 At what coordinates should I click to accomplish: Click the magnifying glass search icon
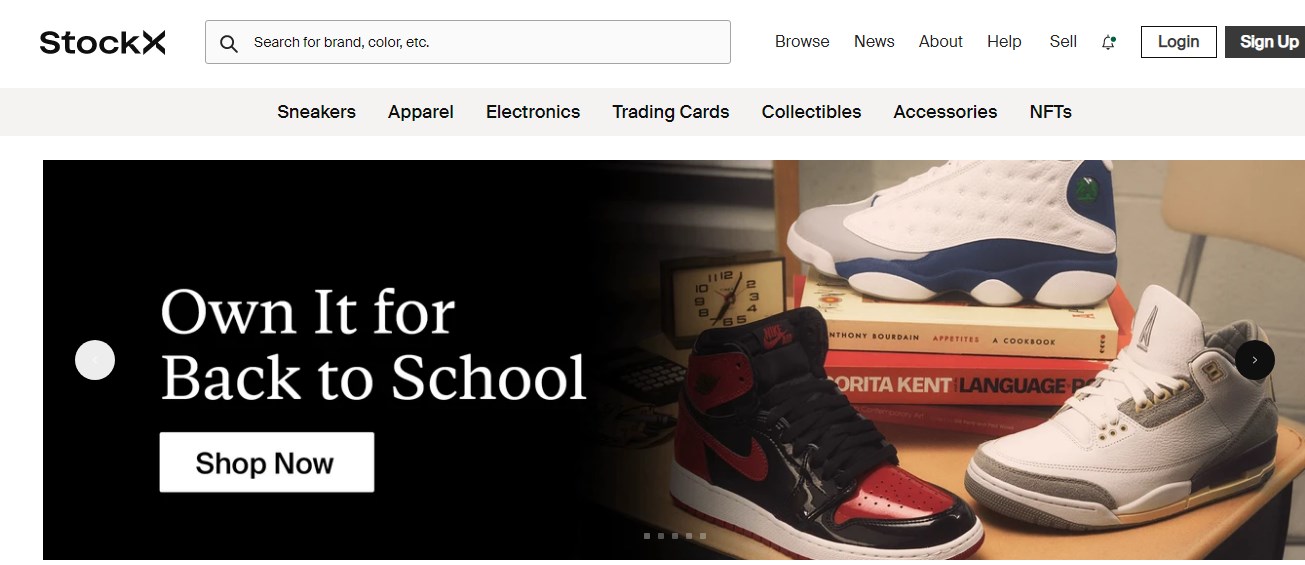pos(229,43)
